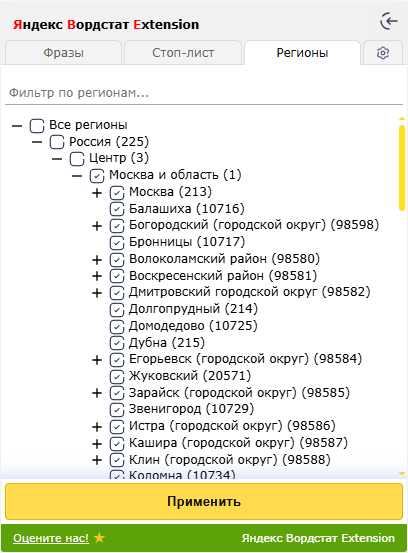Click the Применить button
The width and height of the screenshot is (408, 553).
204,501
